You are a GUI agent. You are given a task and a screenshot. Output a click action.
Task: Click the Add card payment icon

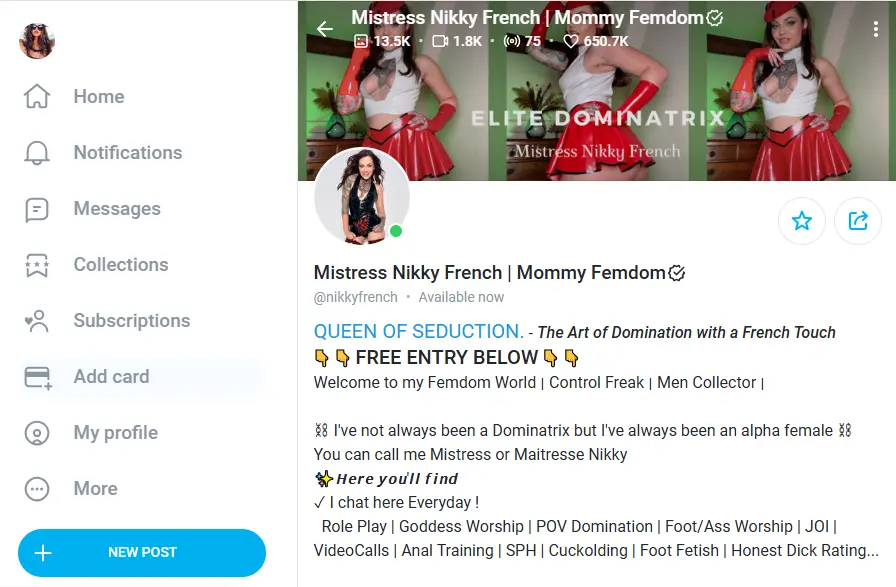pos(38,377)
